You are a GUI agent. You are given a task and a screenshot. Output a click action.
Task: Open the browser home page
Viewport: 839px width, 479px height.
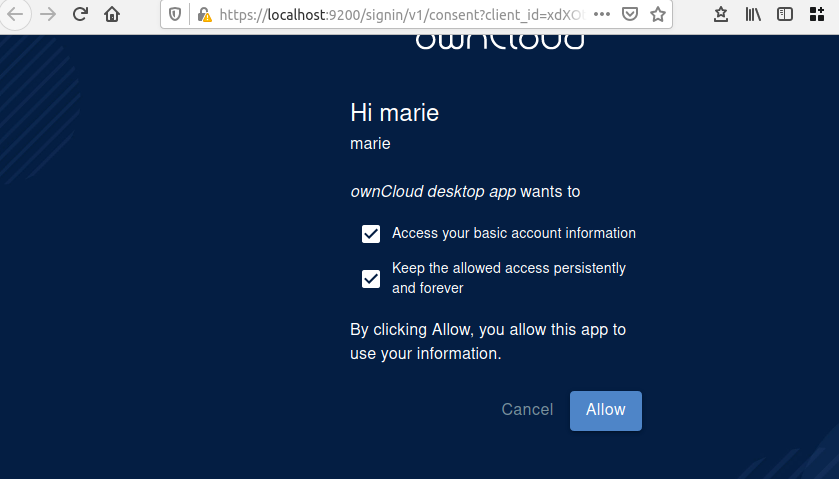[x=112, y=14]
